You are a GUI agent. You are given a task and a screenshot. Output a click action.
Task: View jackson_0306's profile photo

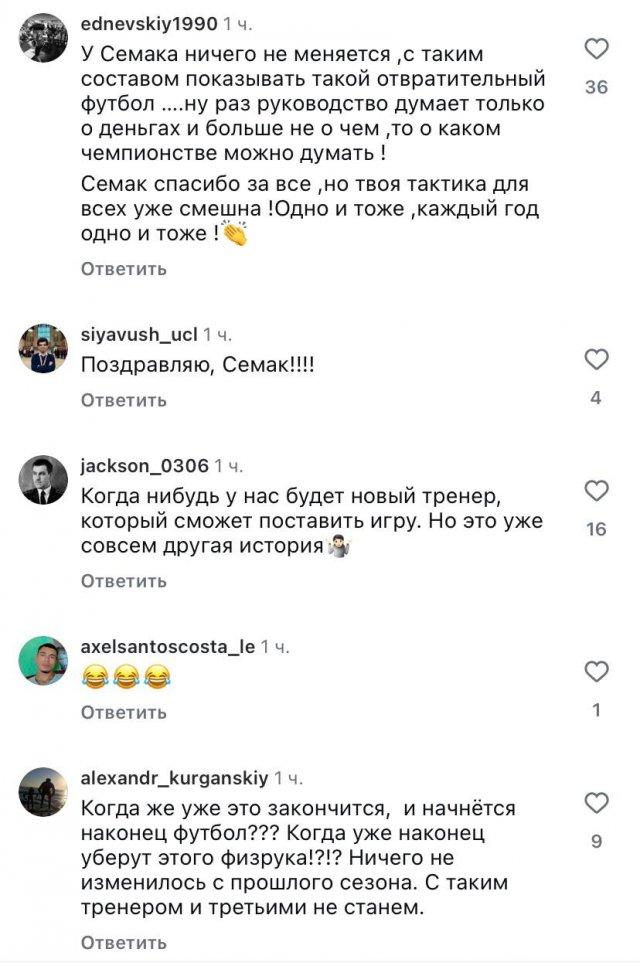[44, 480]
